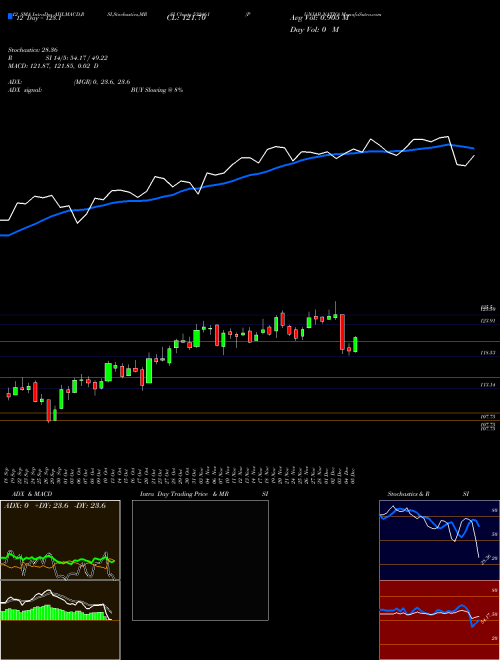Select the 'ADX: 0 +DY: 23.6 -DY: 23.6' readout

click(x=55, y=506)
